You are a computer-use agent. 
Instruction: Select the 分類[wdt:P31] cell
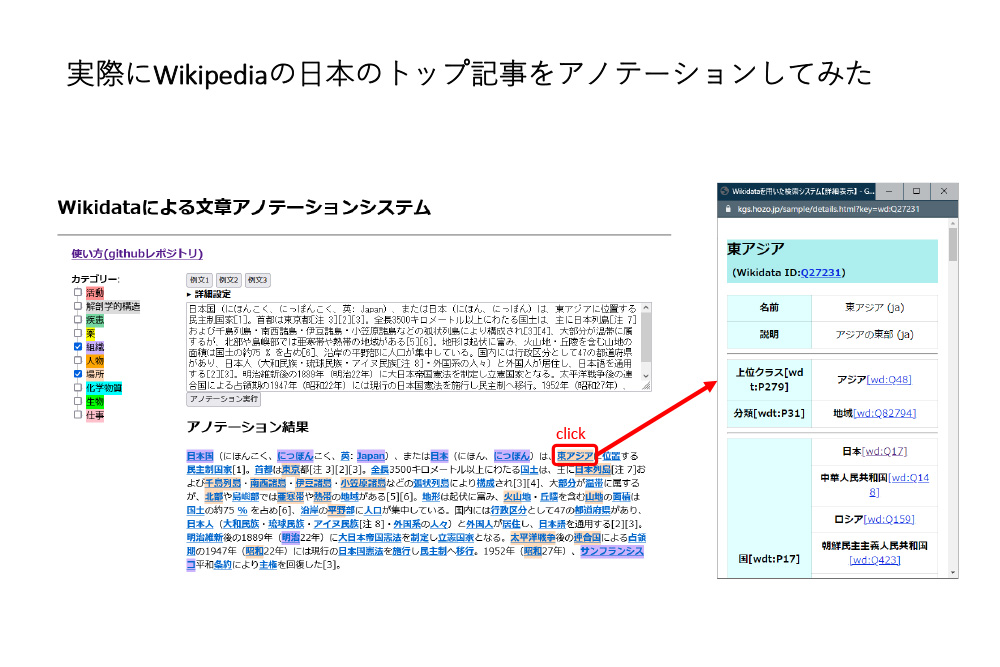click(769, 414)
